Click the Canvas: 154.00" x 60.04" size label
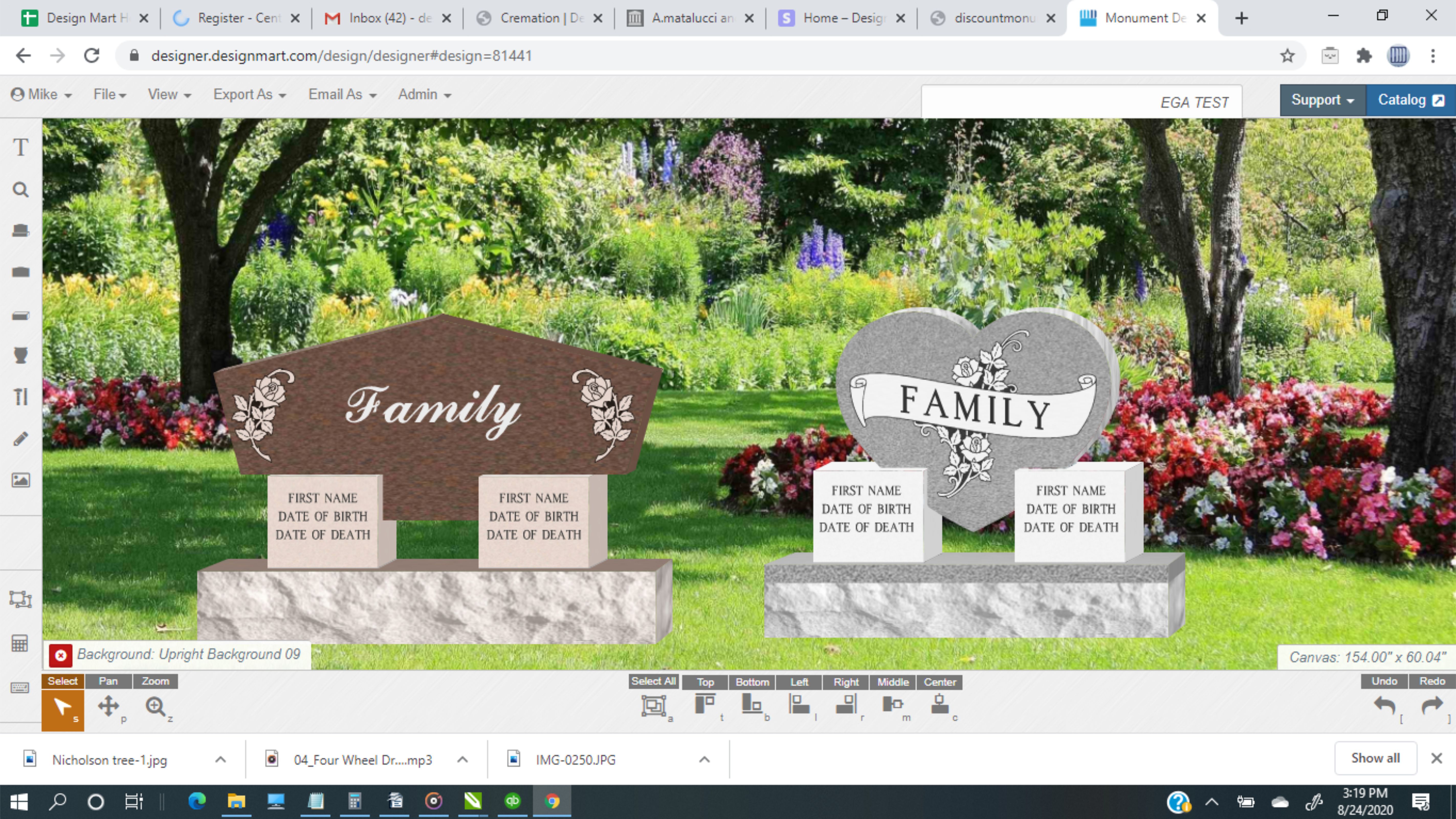1456x819 pixels. point(1367,657)
